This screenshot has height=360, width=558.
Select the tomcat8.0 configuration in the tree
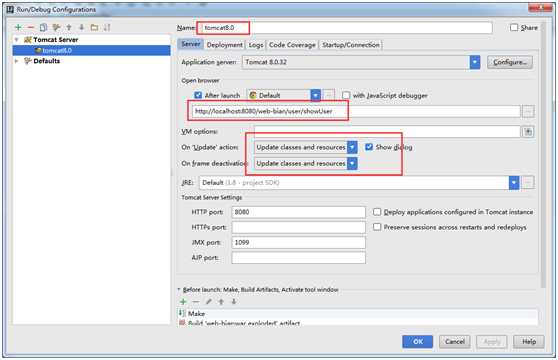coord(91,51)
